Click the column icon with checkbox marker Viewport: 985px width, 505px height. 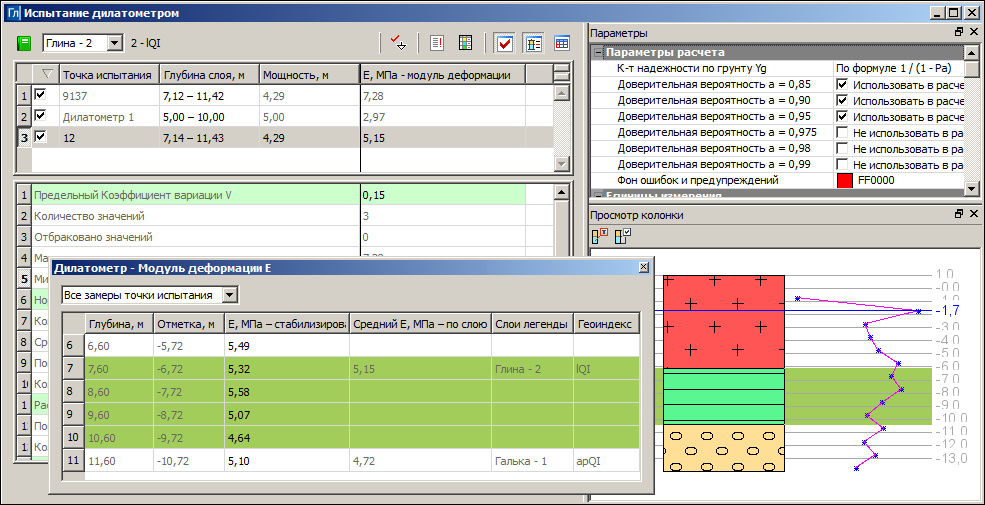tap(622, 237)
